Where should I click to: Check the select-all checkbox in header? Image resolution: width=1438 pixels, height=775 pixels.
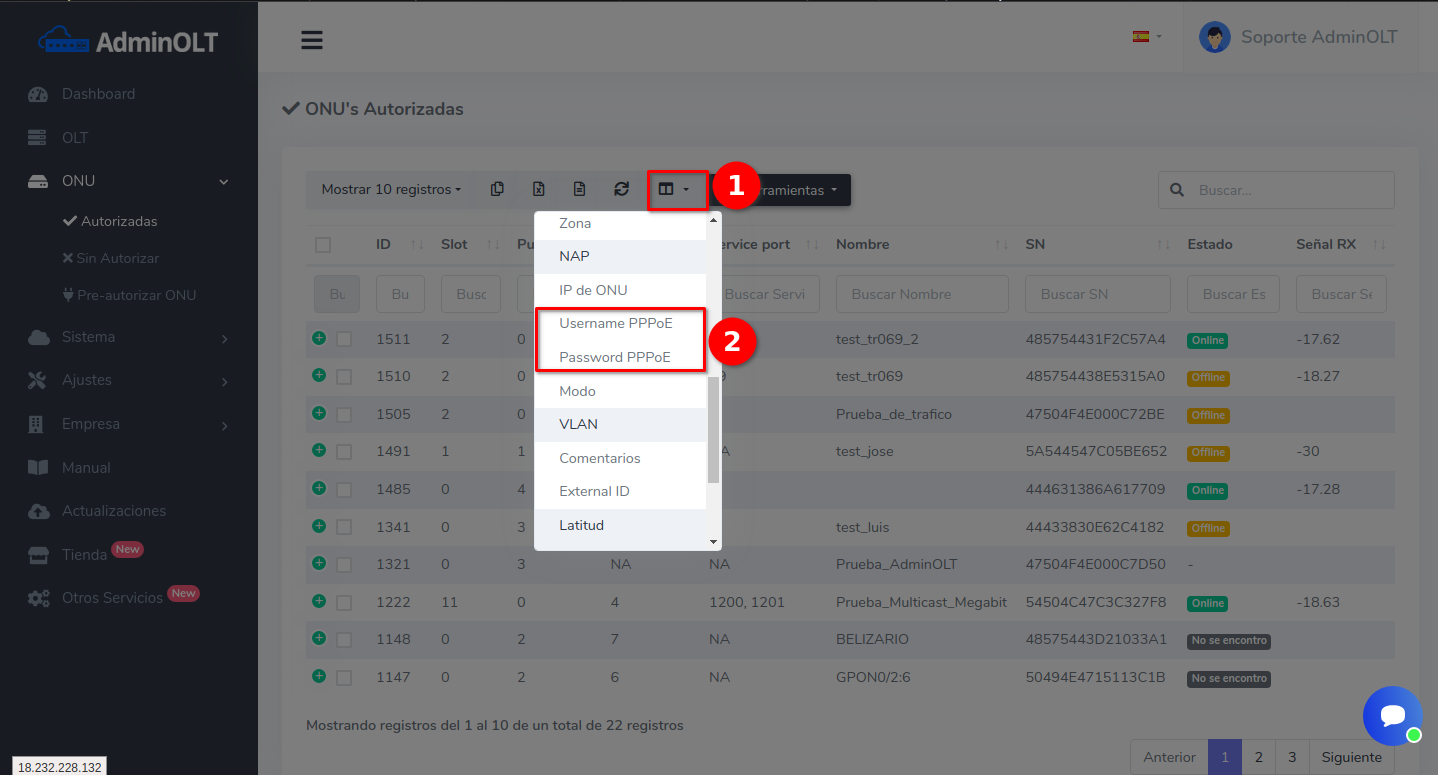click(323, 245)
